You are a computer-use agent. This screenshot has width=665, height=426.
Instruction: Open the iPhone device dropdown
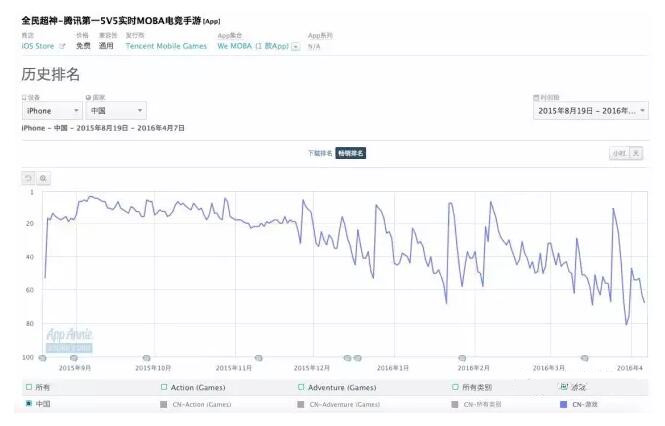point(52,111)
